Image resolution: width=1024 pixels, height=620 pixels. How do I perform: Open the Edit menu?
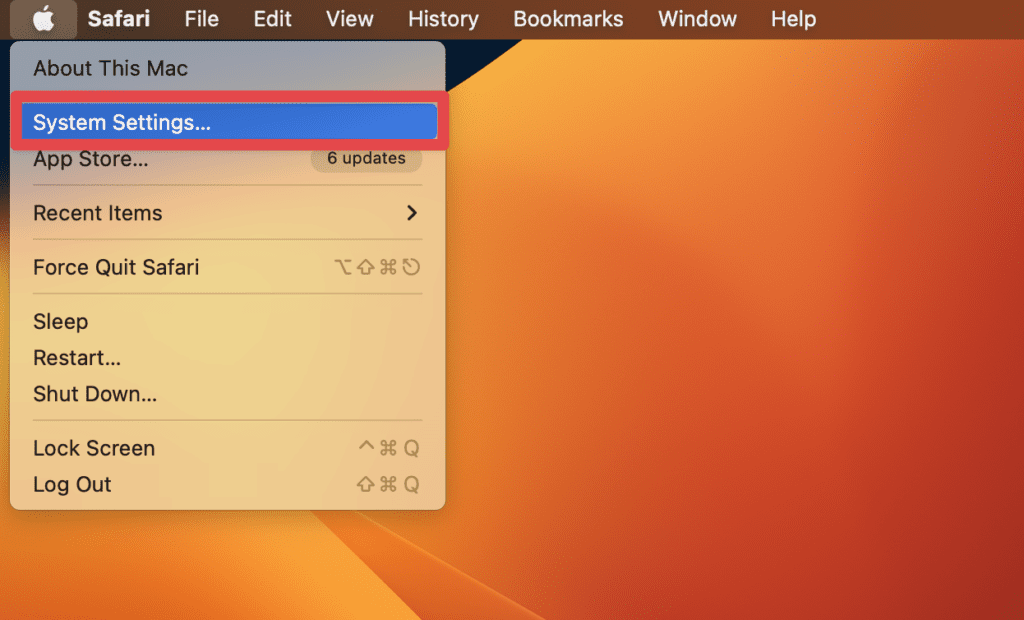pyautogui.click(x=272, y=19)
